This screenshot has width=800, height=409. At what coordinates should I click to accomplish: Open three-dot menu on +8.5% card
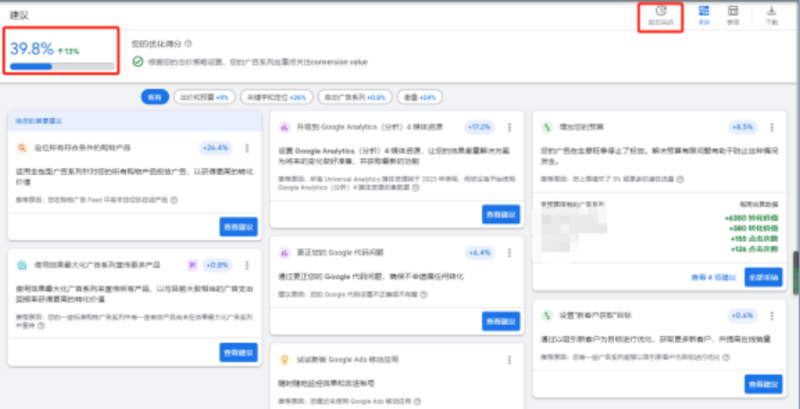coord(771,127)
